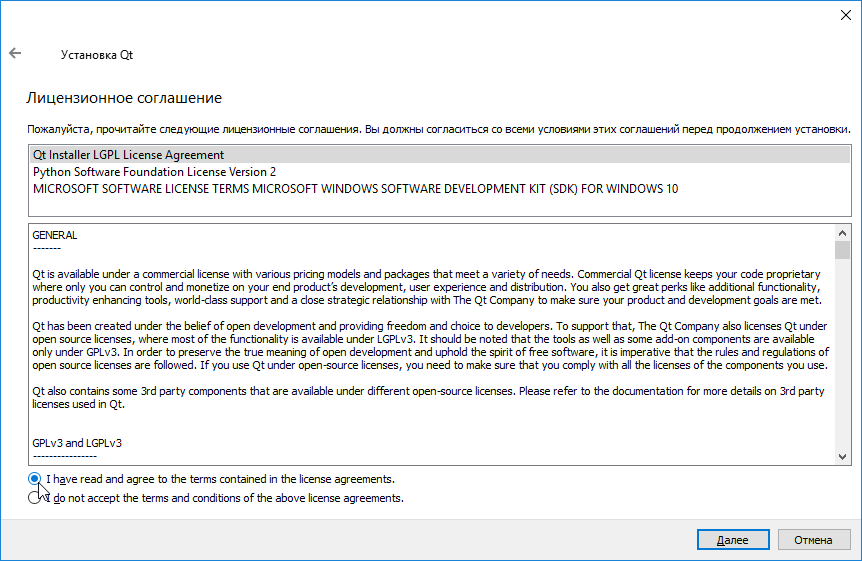
Task: Click the GENERAL heading in license text
Action: click(55, 235)
